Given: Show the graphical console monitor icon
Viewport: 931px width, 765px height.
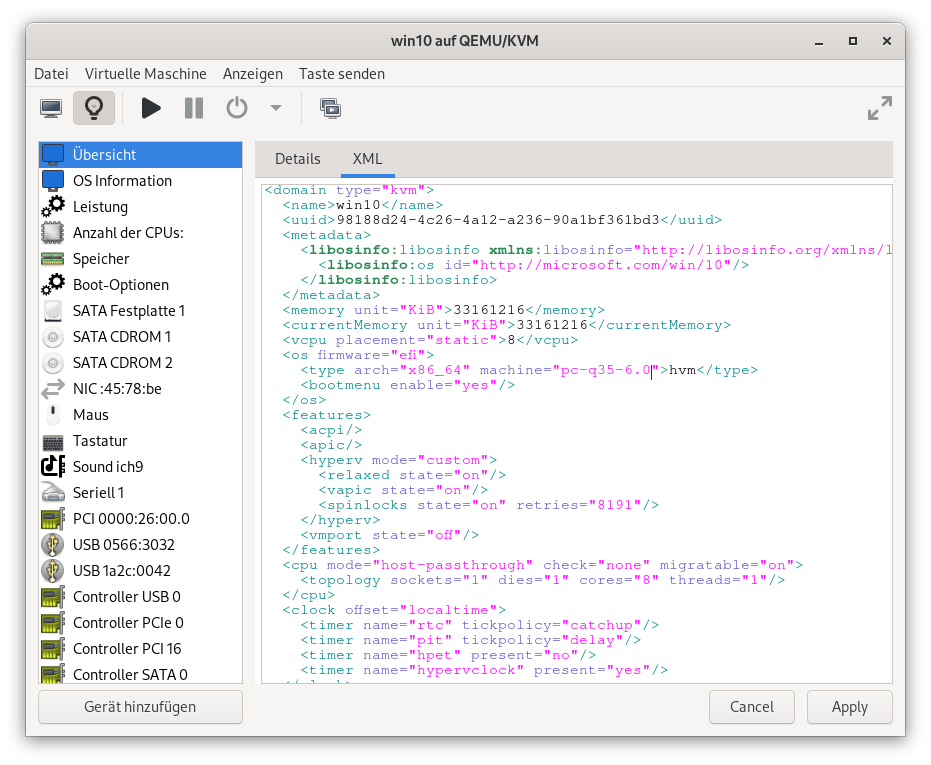Looking at the screenshot, I should click(x=51, y=109).
